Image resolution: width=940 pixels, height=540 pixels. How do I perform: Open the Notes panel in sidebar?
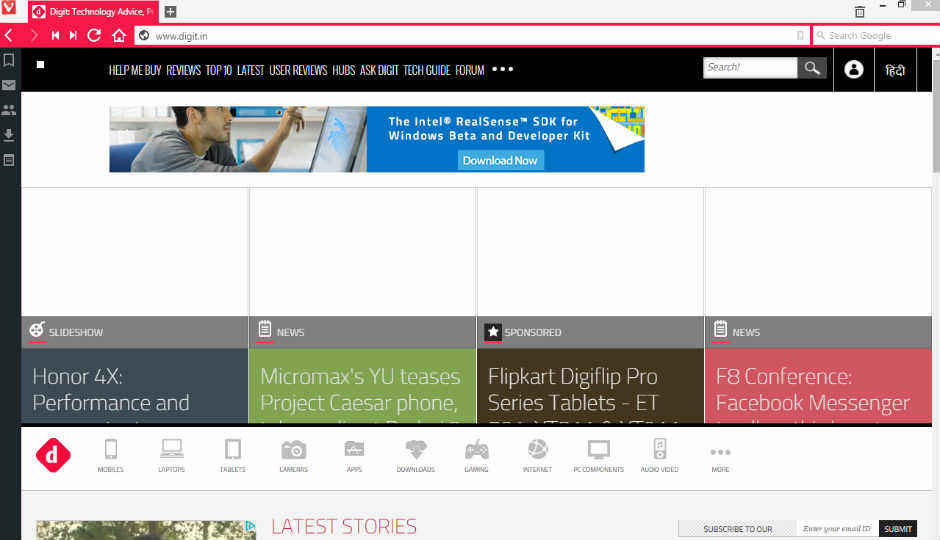[x=9, y=160]
